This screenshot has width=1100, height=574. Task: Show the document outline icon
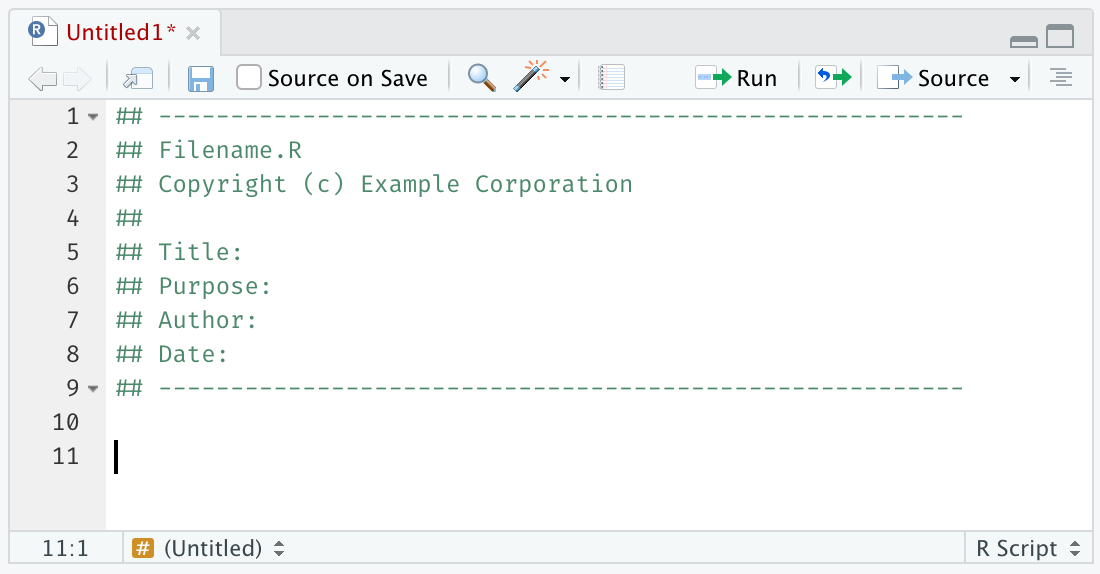[x=1061, y=78]
